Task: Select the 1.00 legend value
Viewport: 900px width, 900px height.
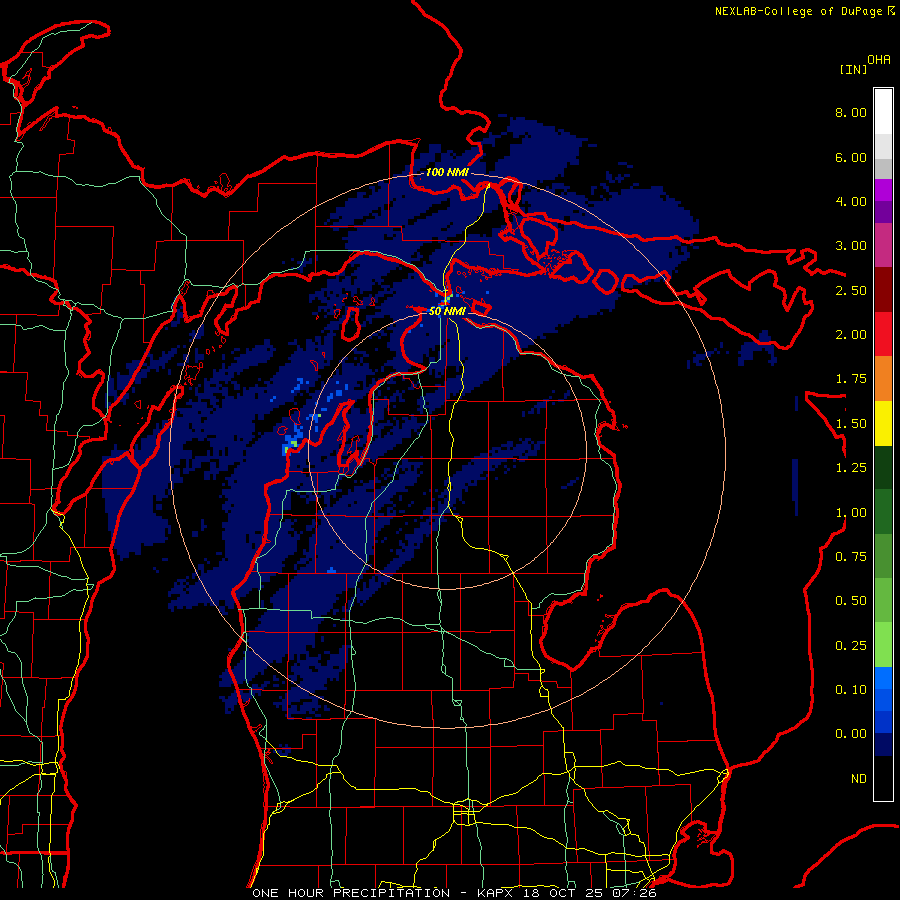Action: click(851, 513)
